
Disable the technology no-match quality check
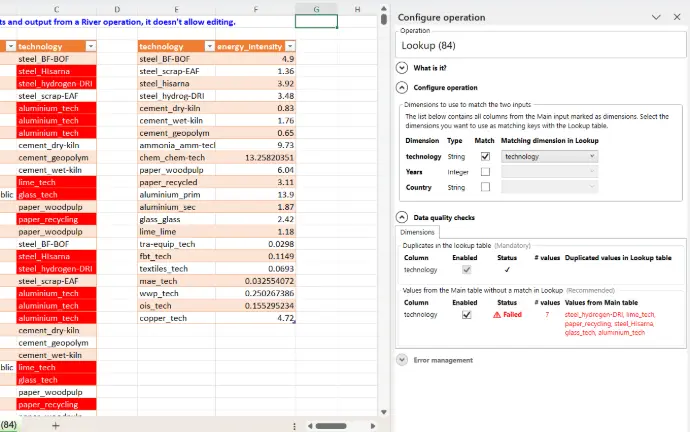point(466,314)
